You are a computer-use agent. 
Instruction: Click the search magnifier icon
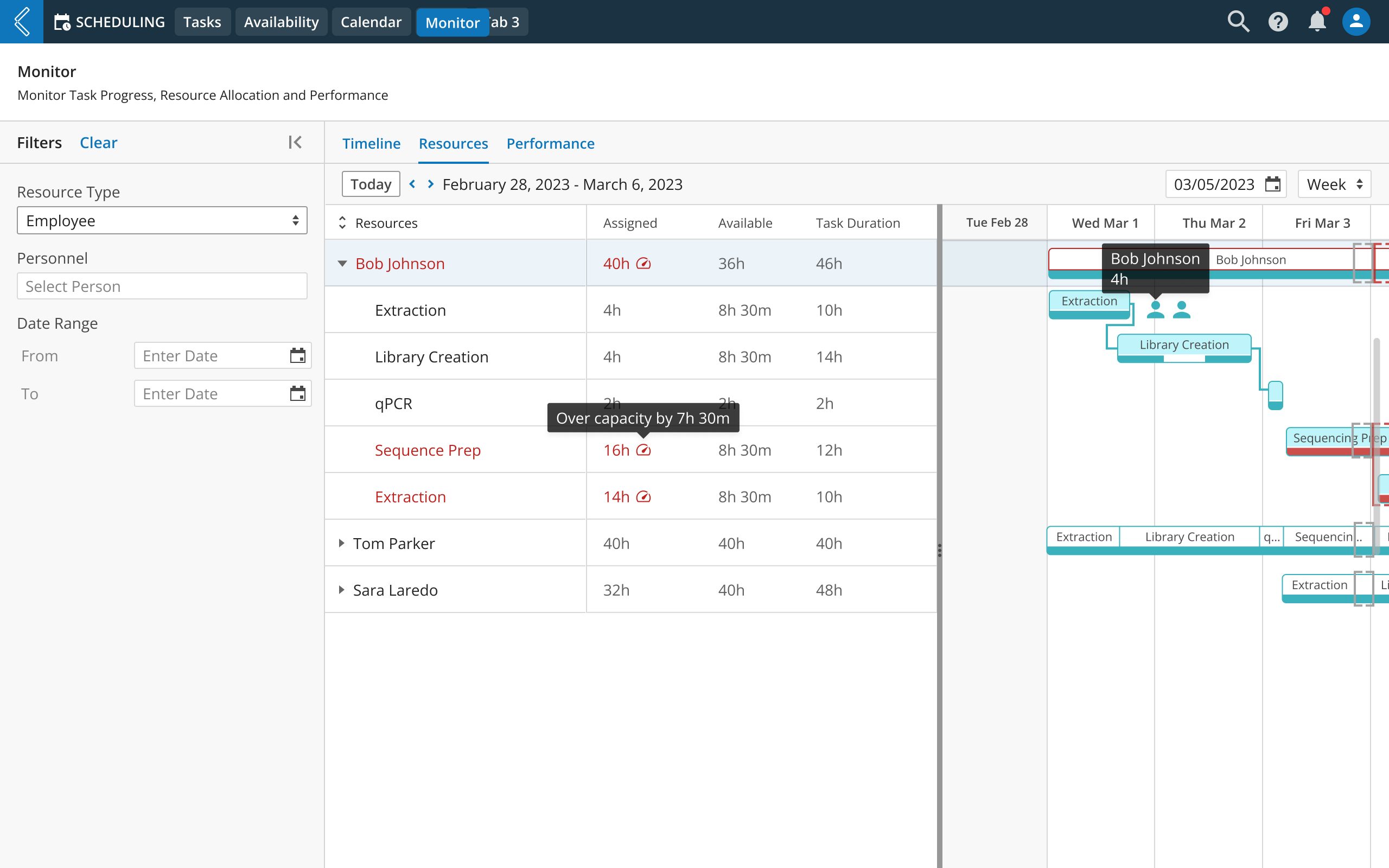(1238, 22)
